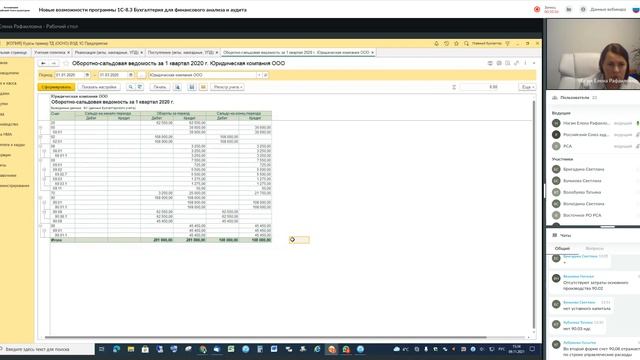Click the Пользователи panel header
The height and width of the screenshot is (360, 640).
pos(575,98)
